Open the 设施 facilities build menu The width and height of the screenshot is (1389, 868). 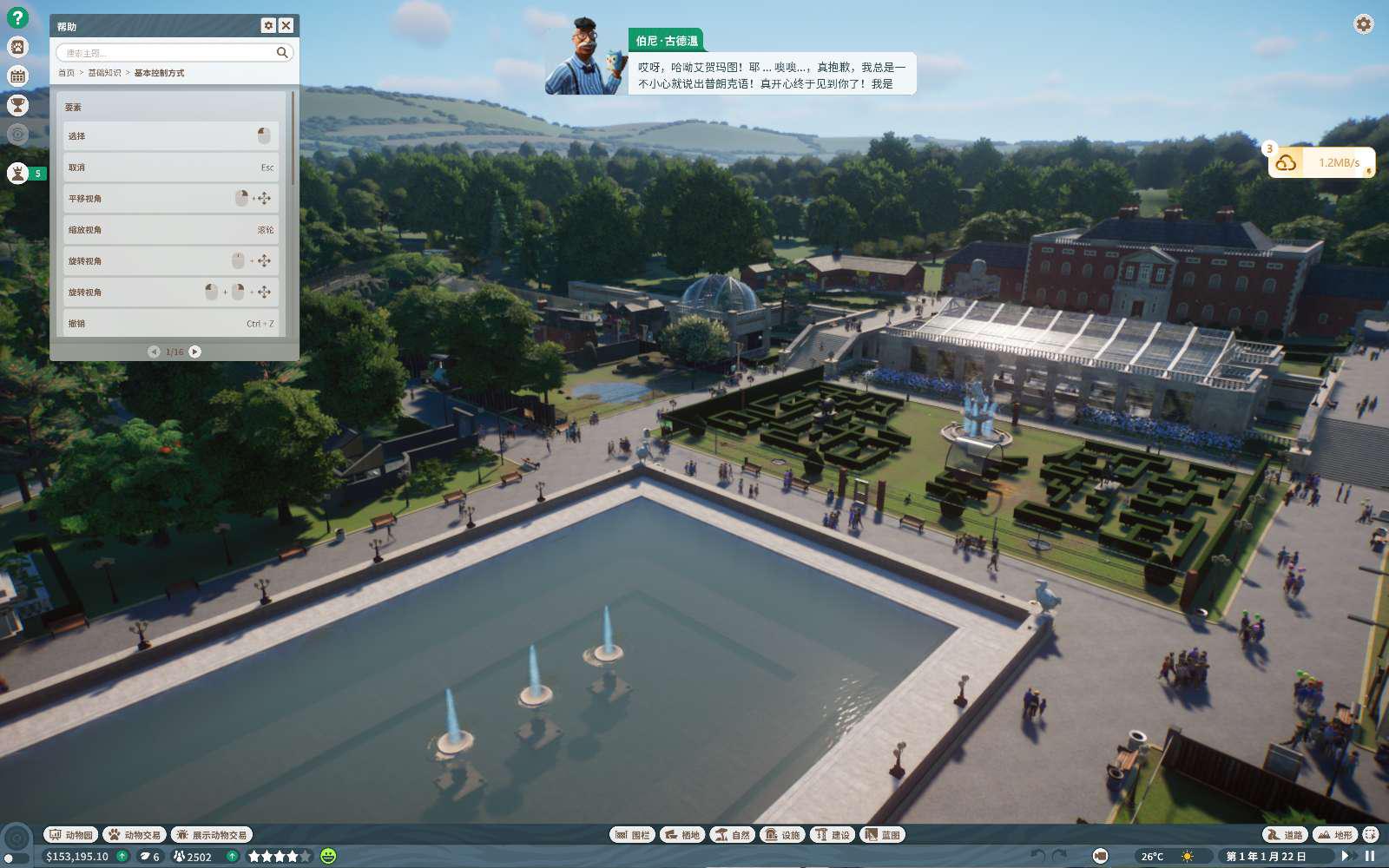[x=782, y=835]
